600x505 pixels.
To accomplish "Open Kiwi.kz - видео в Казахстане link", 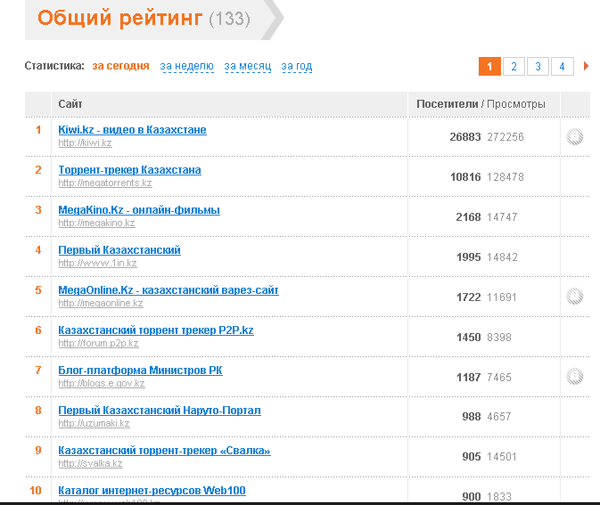I will tap(132, 130).
